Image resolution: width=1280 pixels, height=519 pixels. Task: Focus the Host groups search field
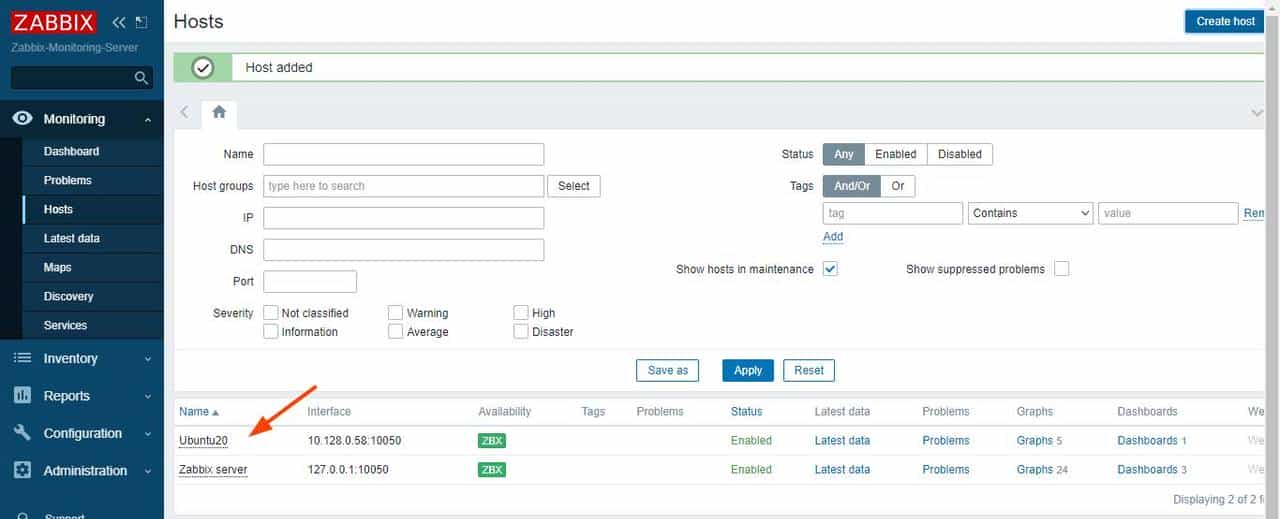click(404, 186)
